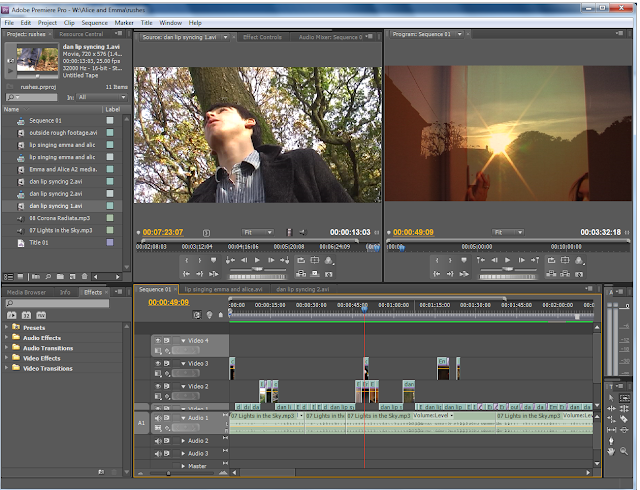Image resolution: width=640 pixels, height=490 pixels.
Task: Open the Effect Controls tab
Action: (x=263, y=37)
